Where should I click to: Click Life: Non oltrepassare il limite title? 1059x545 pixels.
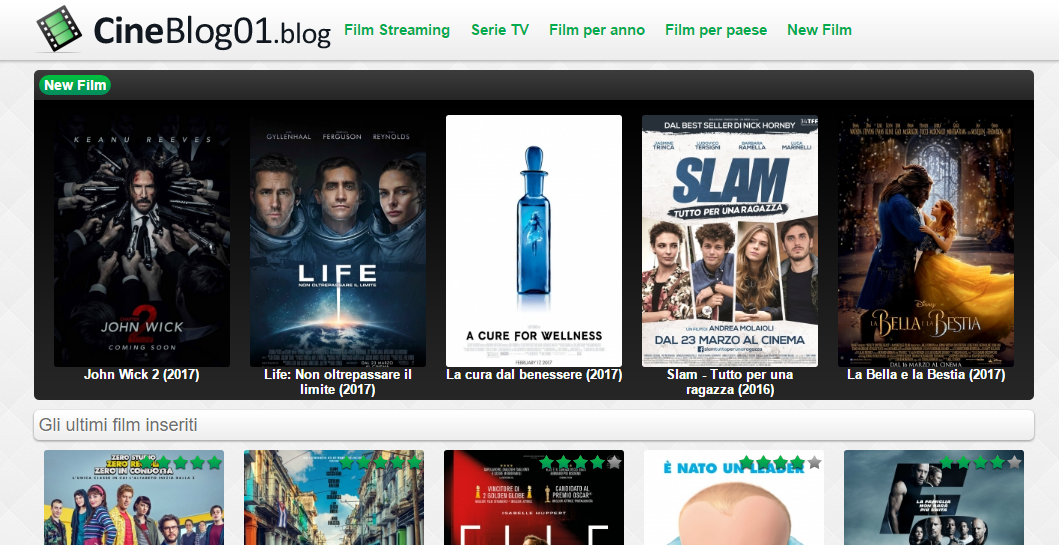coord(338,382)
